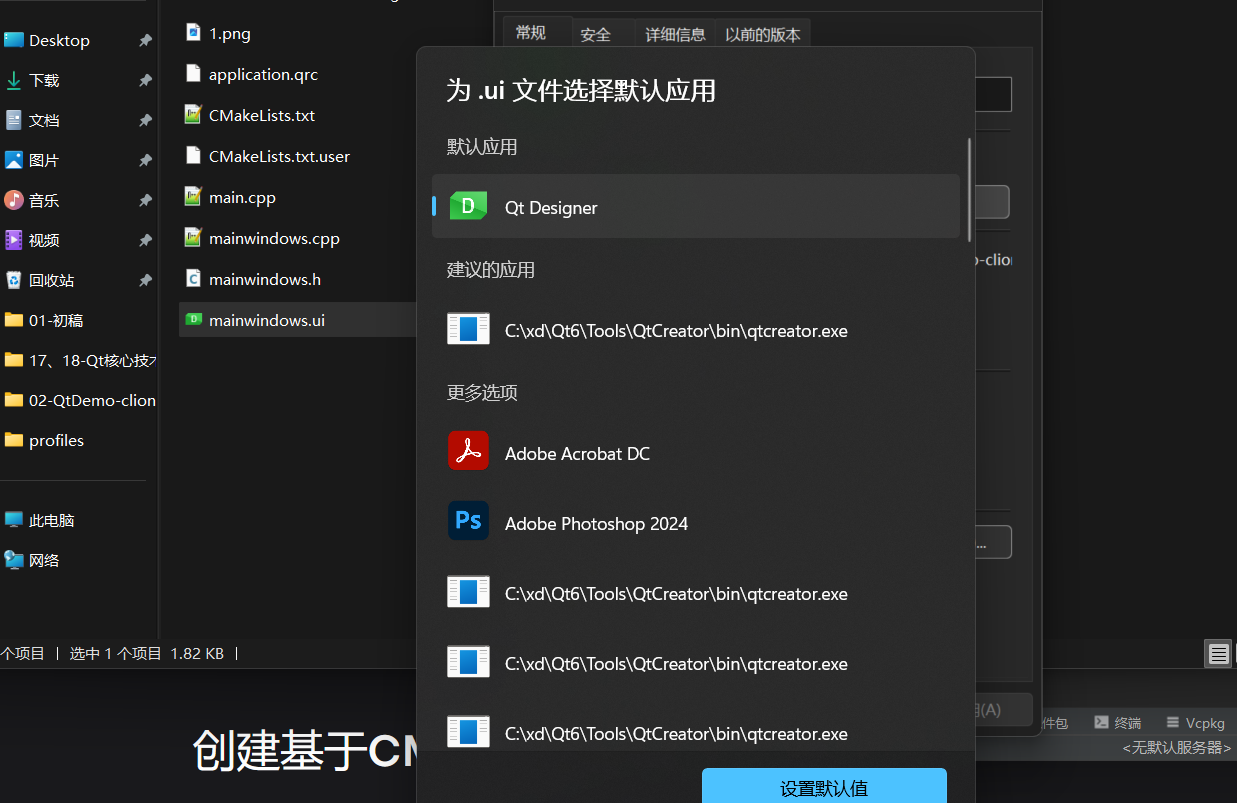1237x803 pixels.
Task: Click the pin icon next to 音乐
Action: (x=145, y=200)
